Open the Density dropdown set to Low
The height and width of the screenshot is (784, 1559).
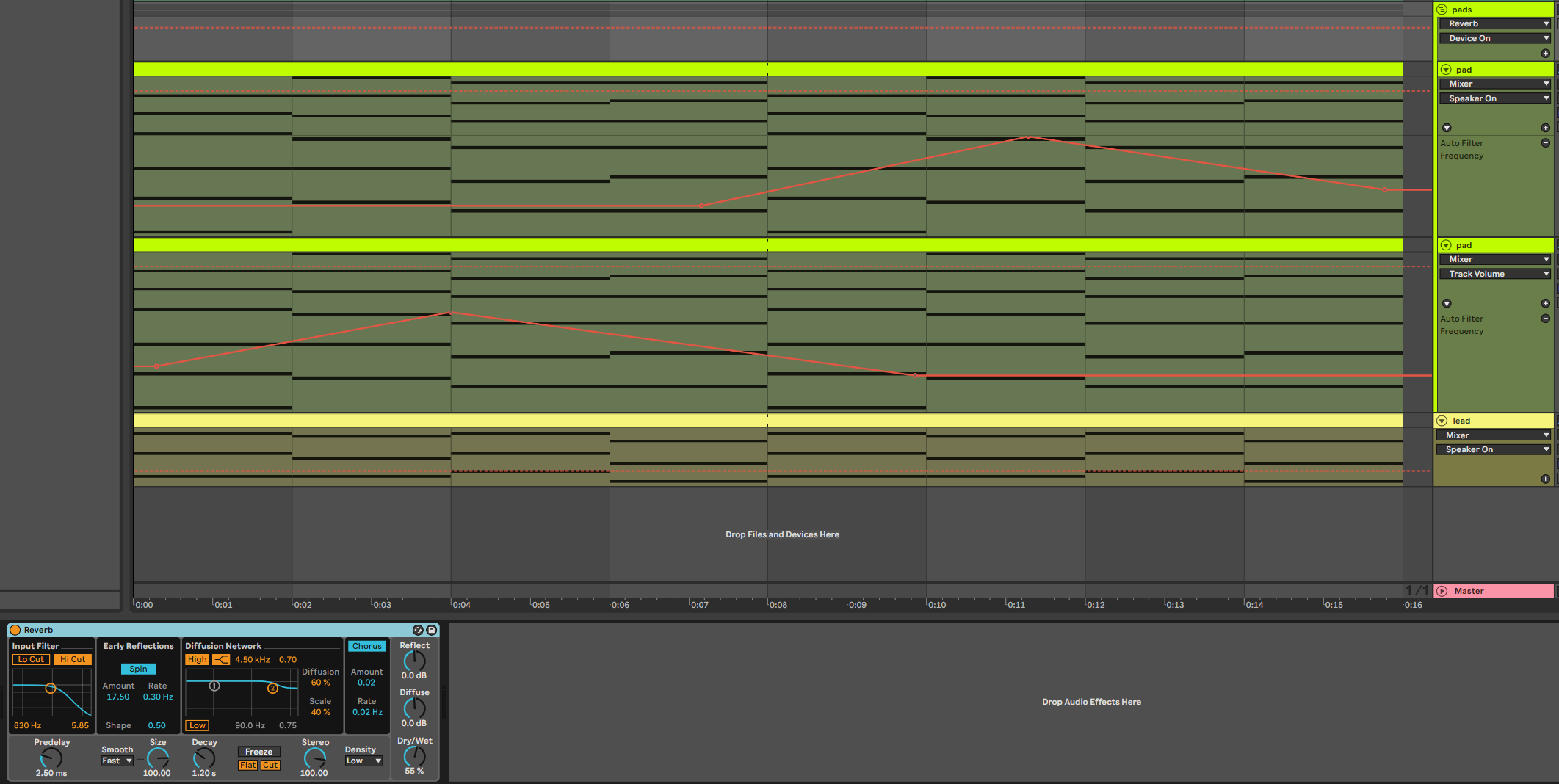pyautogui.click(x=363, y=761)
